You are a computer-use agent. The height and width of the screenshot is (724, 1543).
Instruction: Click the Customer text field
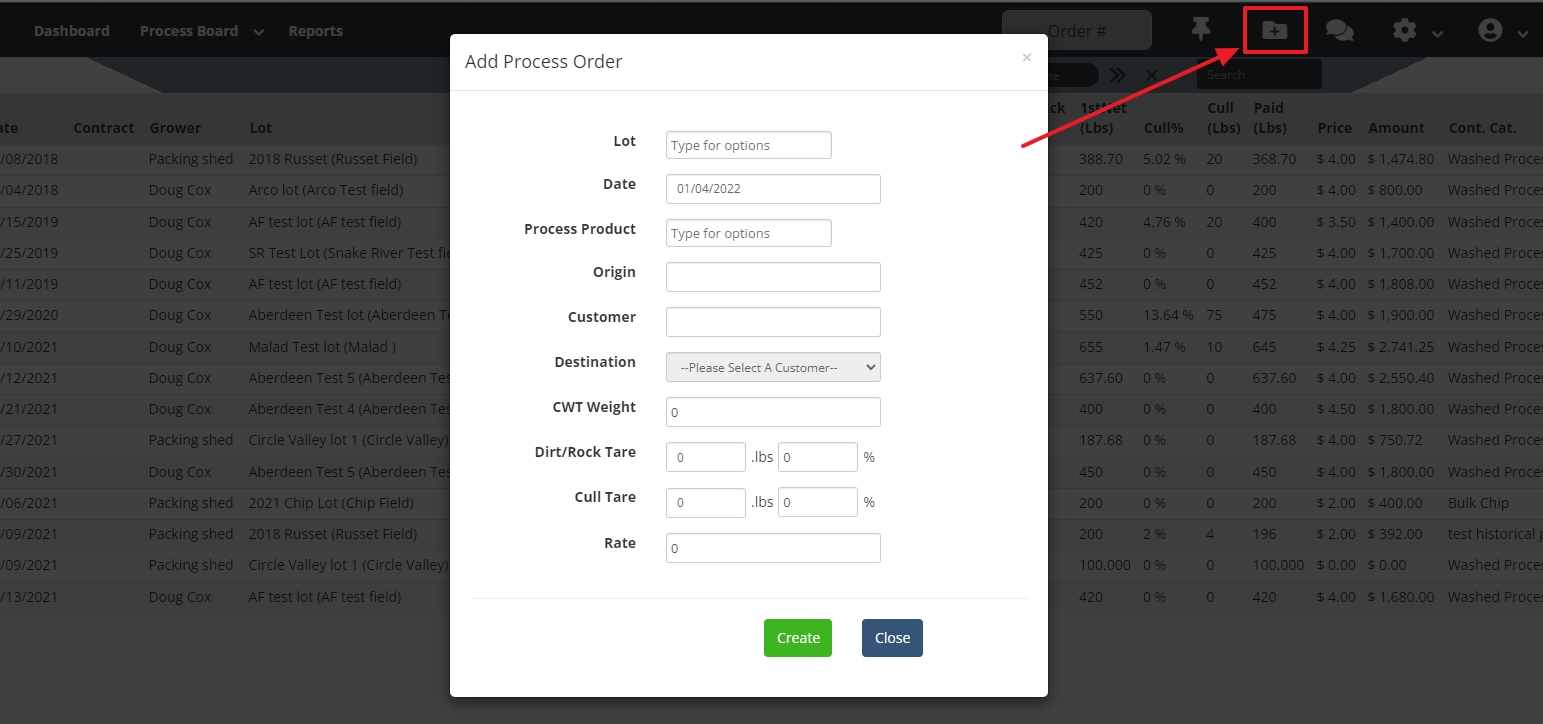point(773,322)
